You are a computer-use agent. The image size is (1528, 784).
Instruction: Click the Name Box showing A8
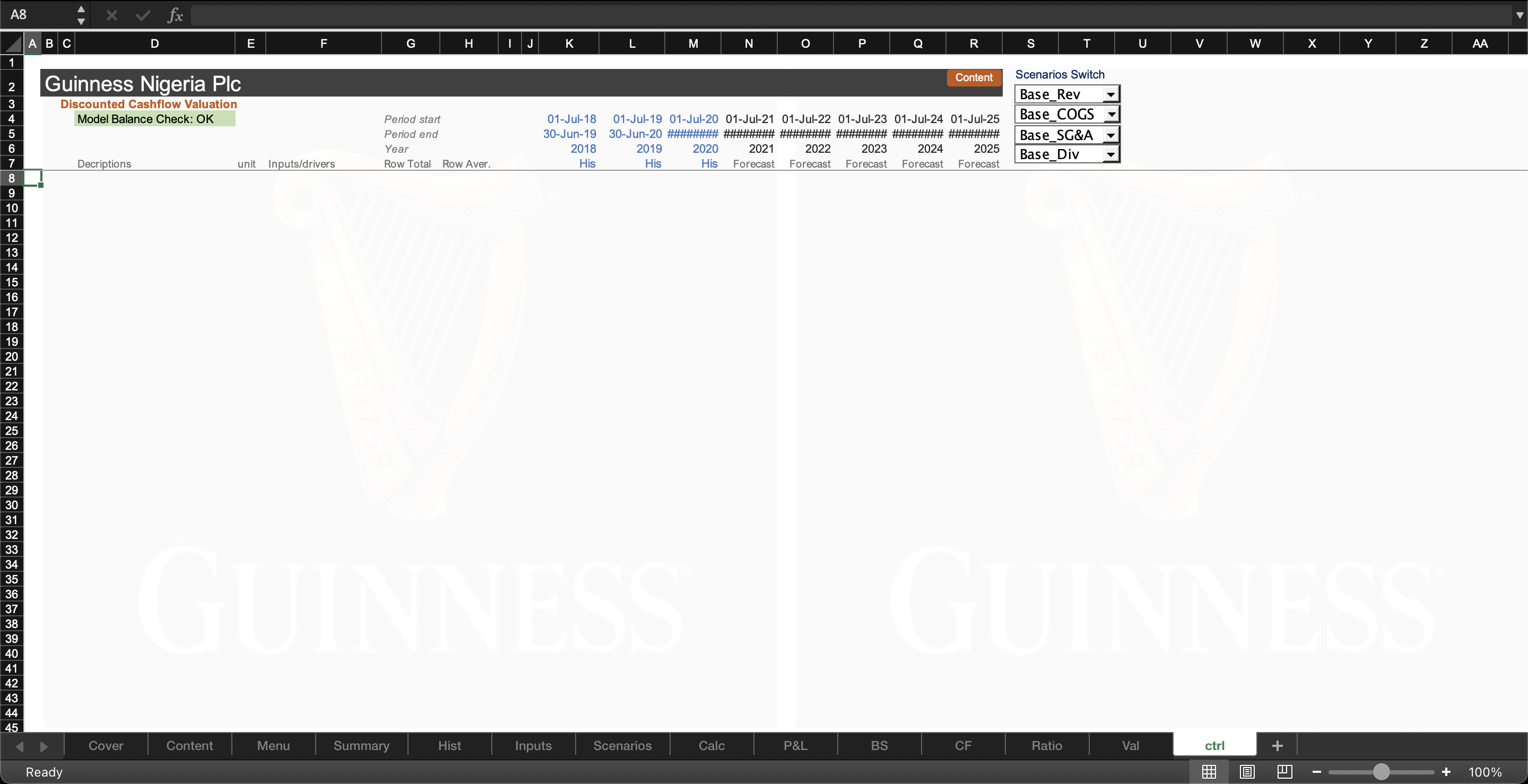pos(39,15)
